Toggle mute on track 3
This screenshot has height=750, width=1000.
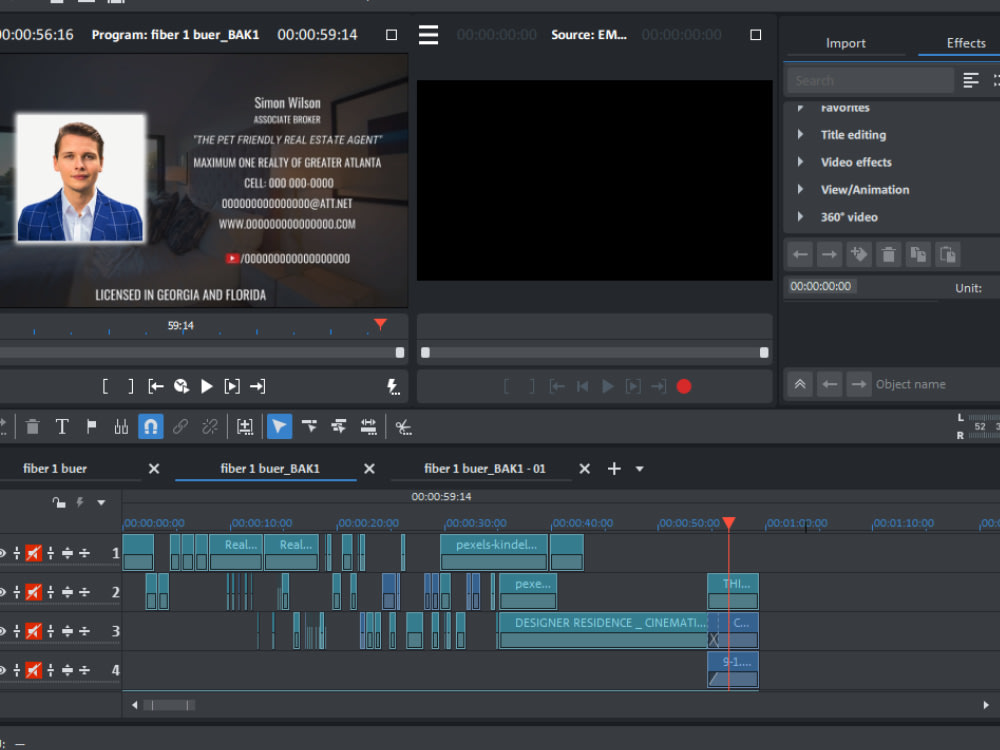pyautogui.click(x=33, y=631)
